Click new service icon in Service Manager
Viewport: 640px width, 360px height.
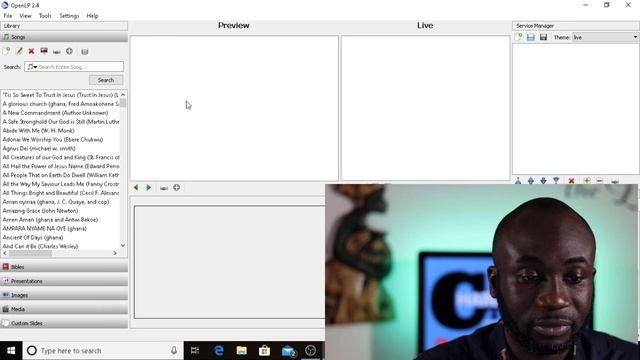[x=518, y=37]
